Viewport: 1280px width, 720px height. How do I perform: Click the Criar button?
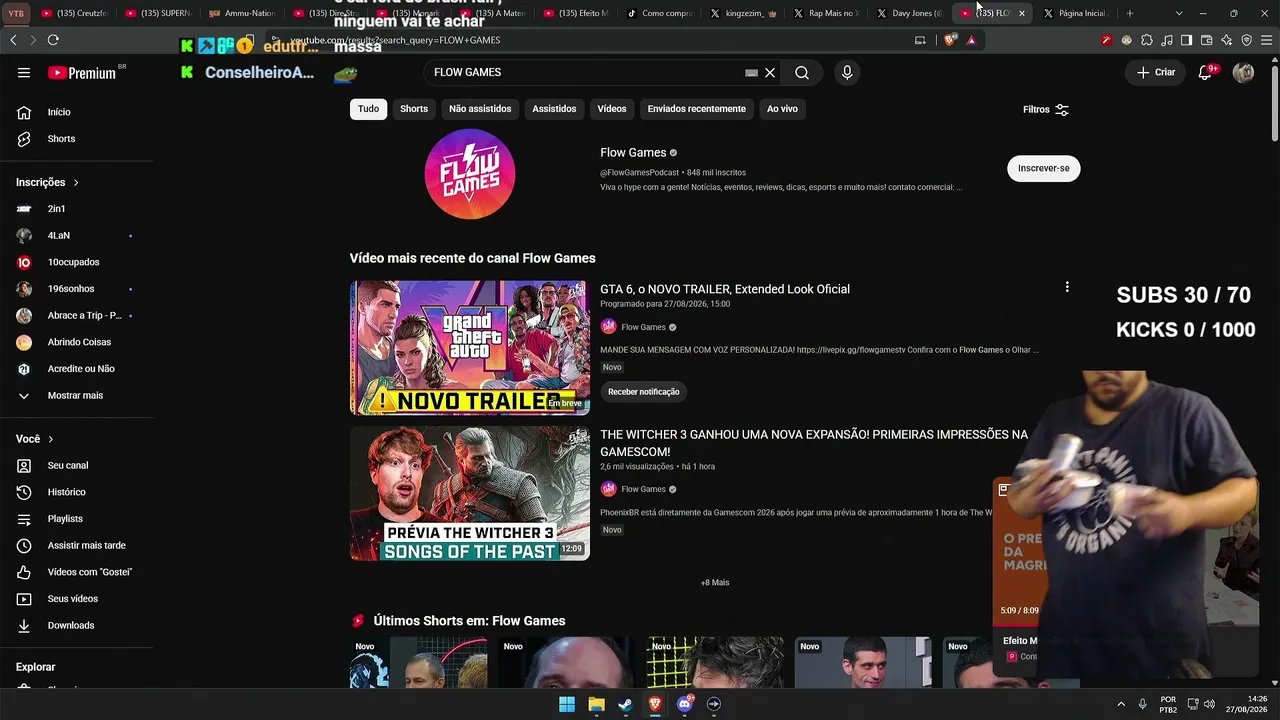coord(1155,73)
